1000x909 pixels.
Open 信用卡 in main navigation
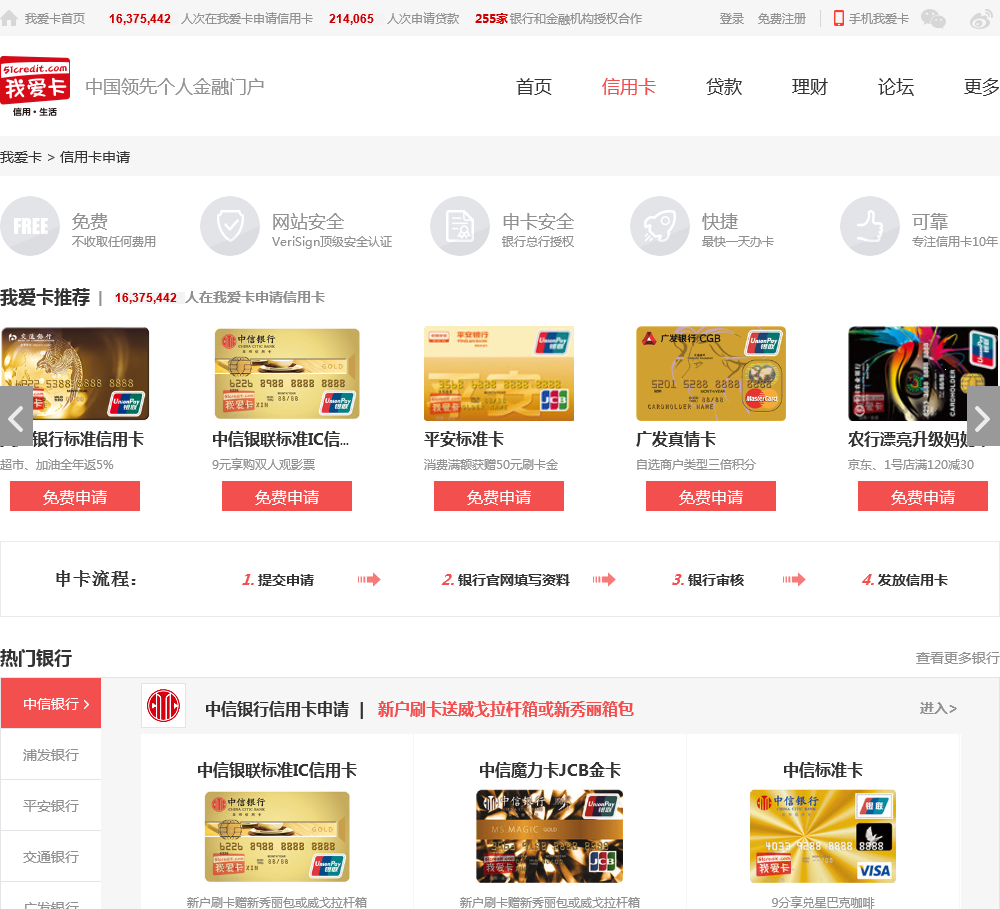[x=628, y=87]
